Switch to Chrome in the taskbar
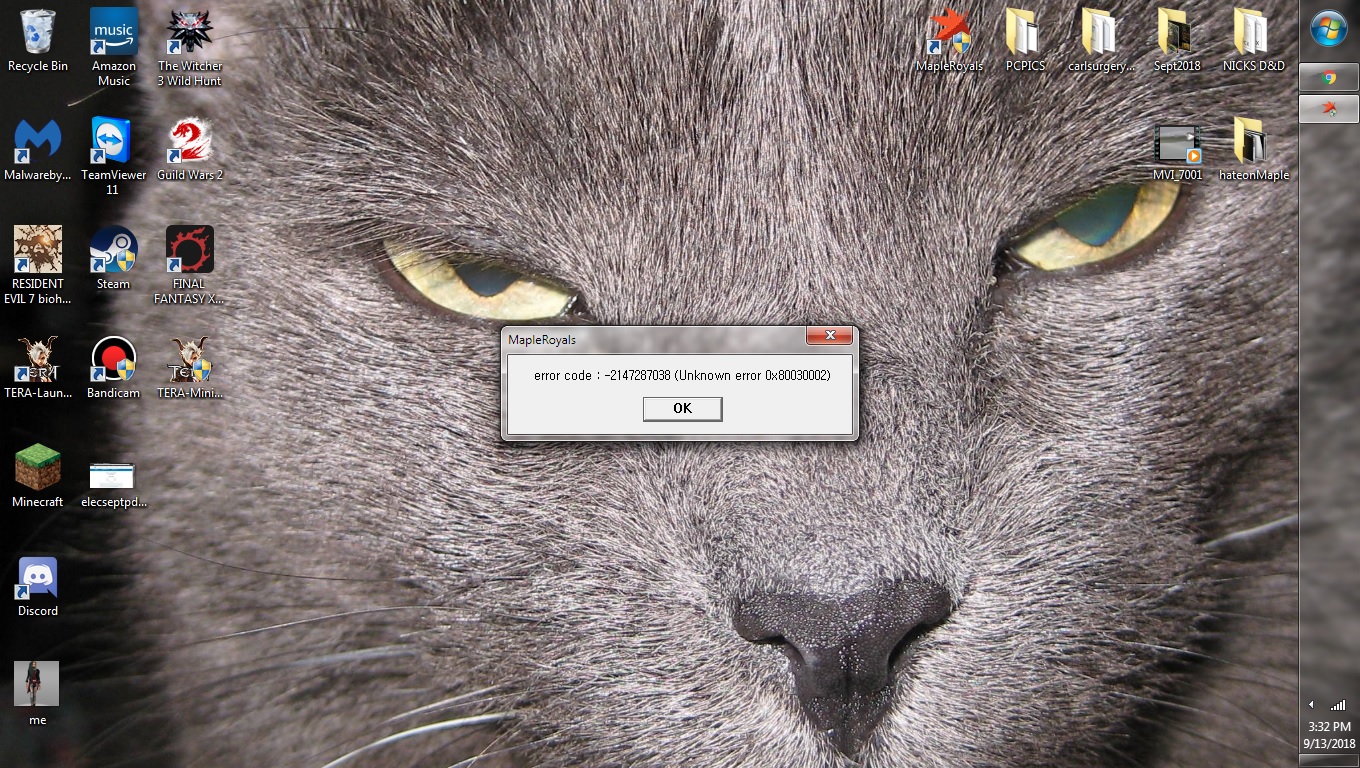 [1328, 77]
